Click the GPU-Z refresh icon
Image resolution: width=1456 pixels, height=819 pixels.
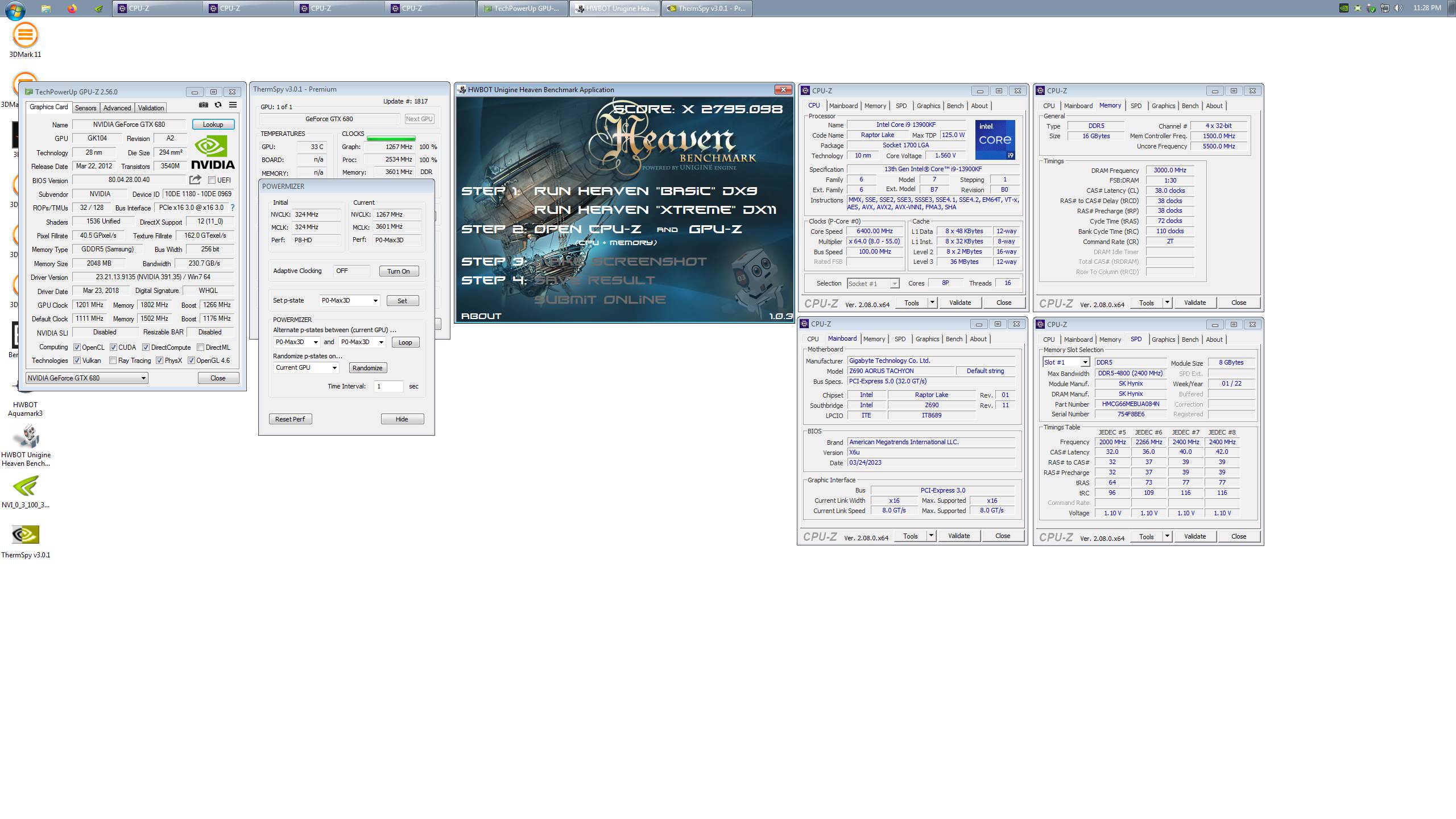click(218, 105)
